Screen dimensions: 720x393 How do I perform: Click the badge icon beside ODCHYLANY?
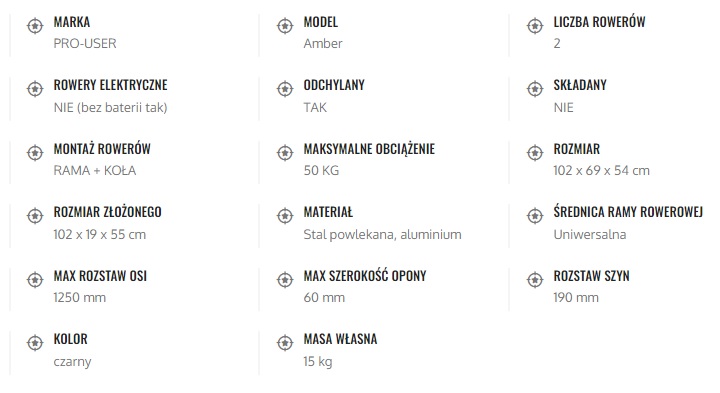coord(285,89)
